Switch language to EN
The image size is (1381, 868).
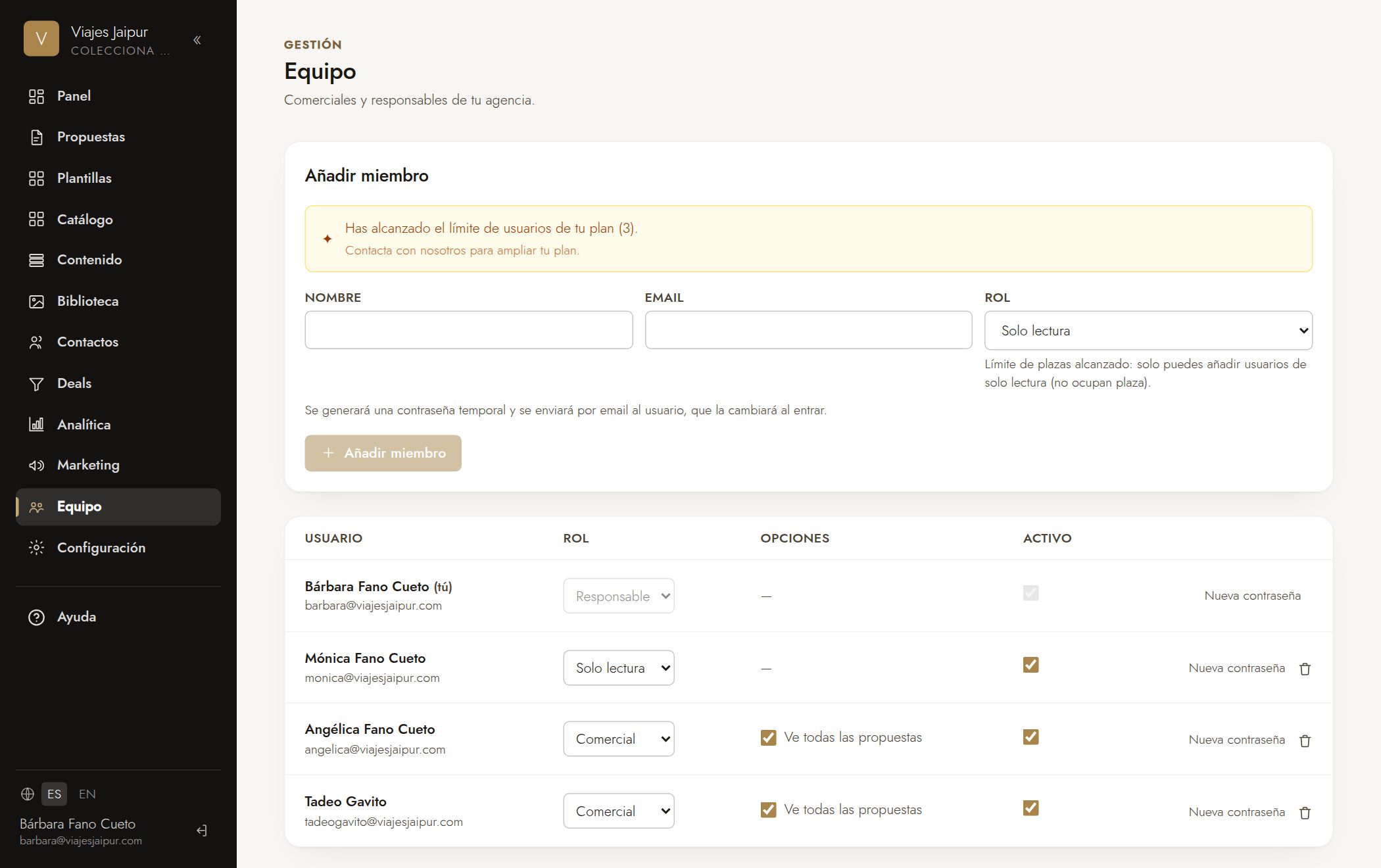[x=87, y=794]
